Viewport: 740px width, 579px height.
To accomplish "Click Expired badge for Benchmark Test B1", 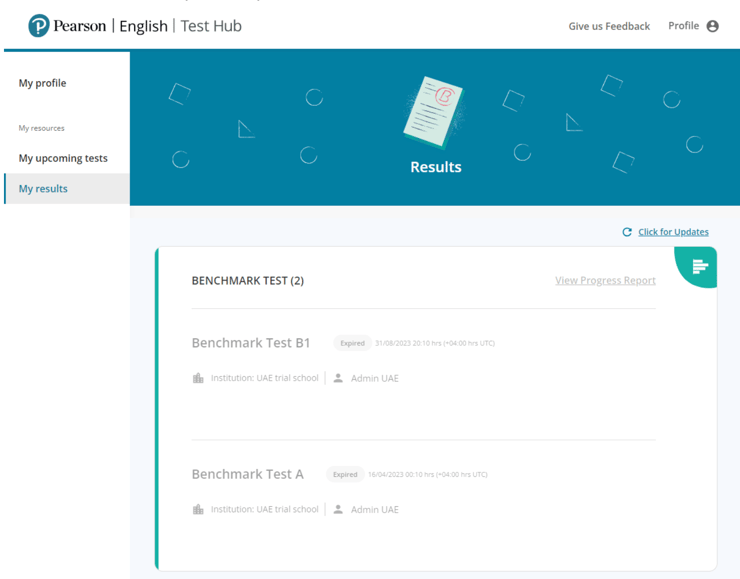I will pyautogui.click(x=353, y=343).
